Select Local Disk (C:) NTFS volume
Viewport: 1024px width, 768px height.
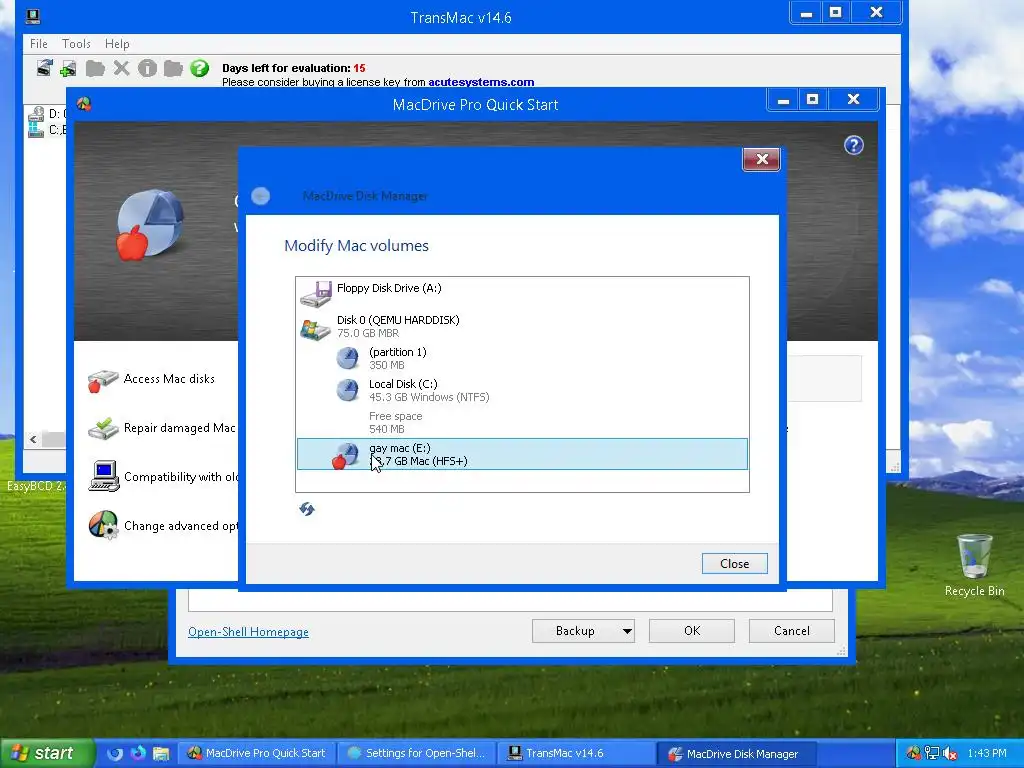tap(522, 391)
